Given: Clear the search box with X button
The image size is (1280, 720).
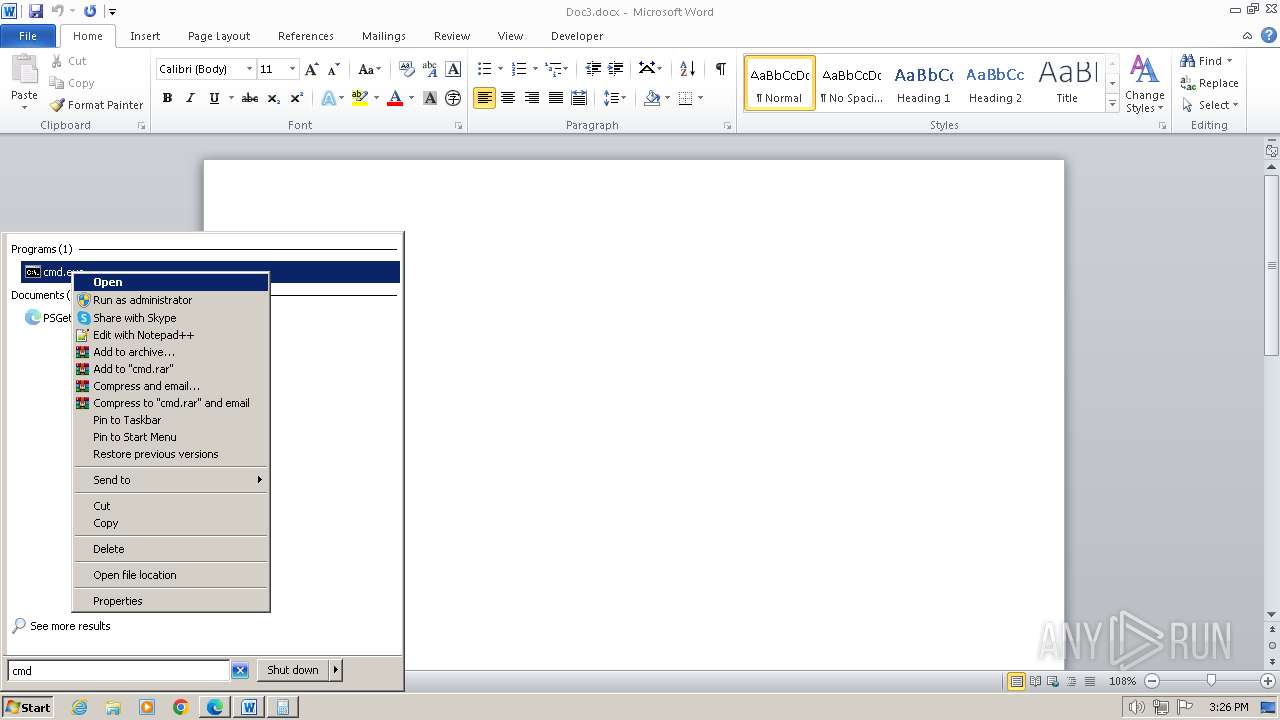Looking at the screenshot, I should [240, 671].
